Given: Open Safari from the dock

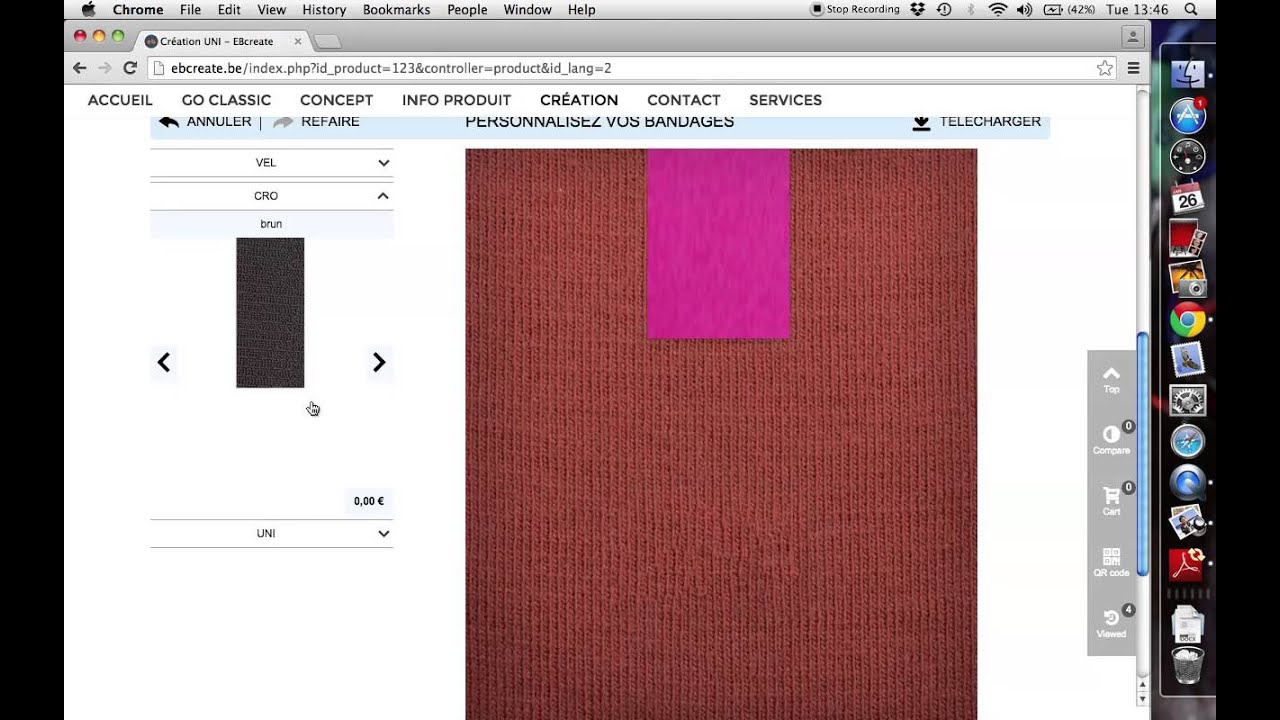Looking at the screenshot, I should pyautogui.click(x=1188, y=441).
